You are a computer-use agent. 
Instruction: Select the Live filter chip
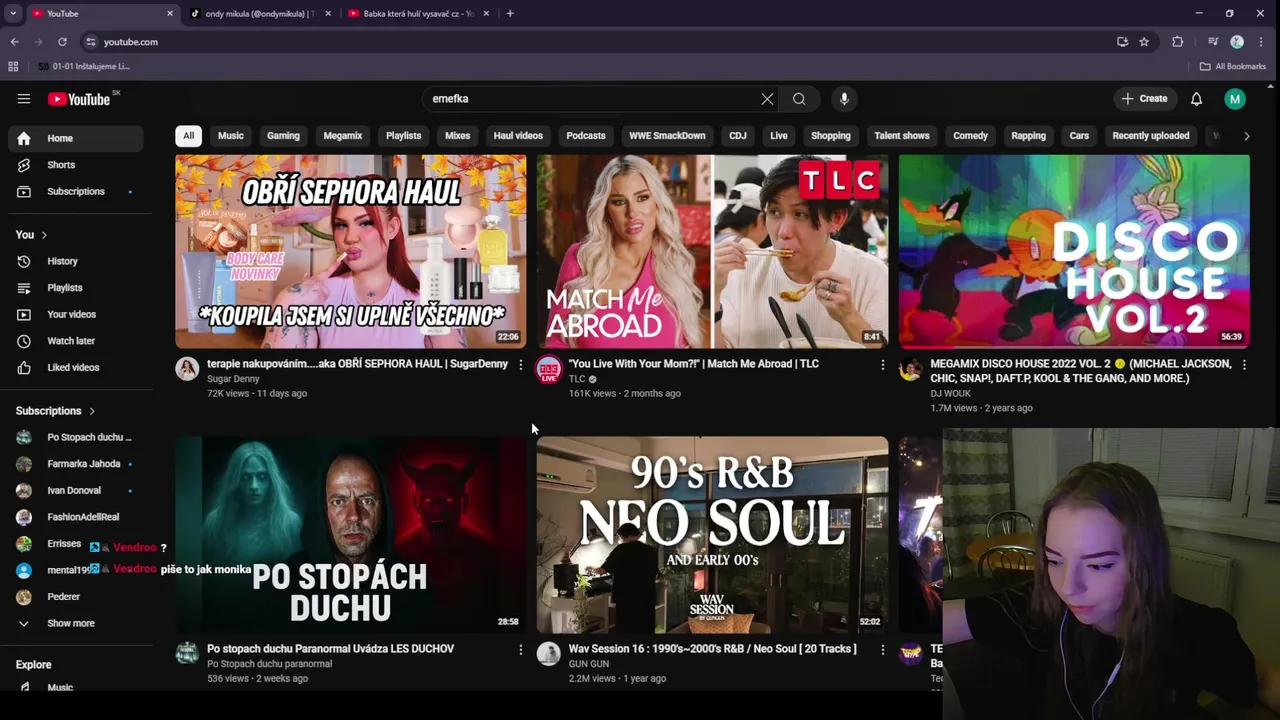(779, 136)
